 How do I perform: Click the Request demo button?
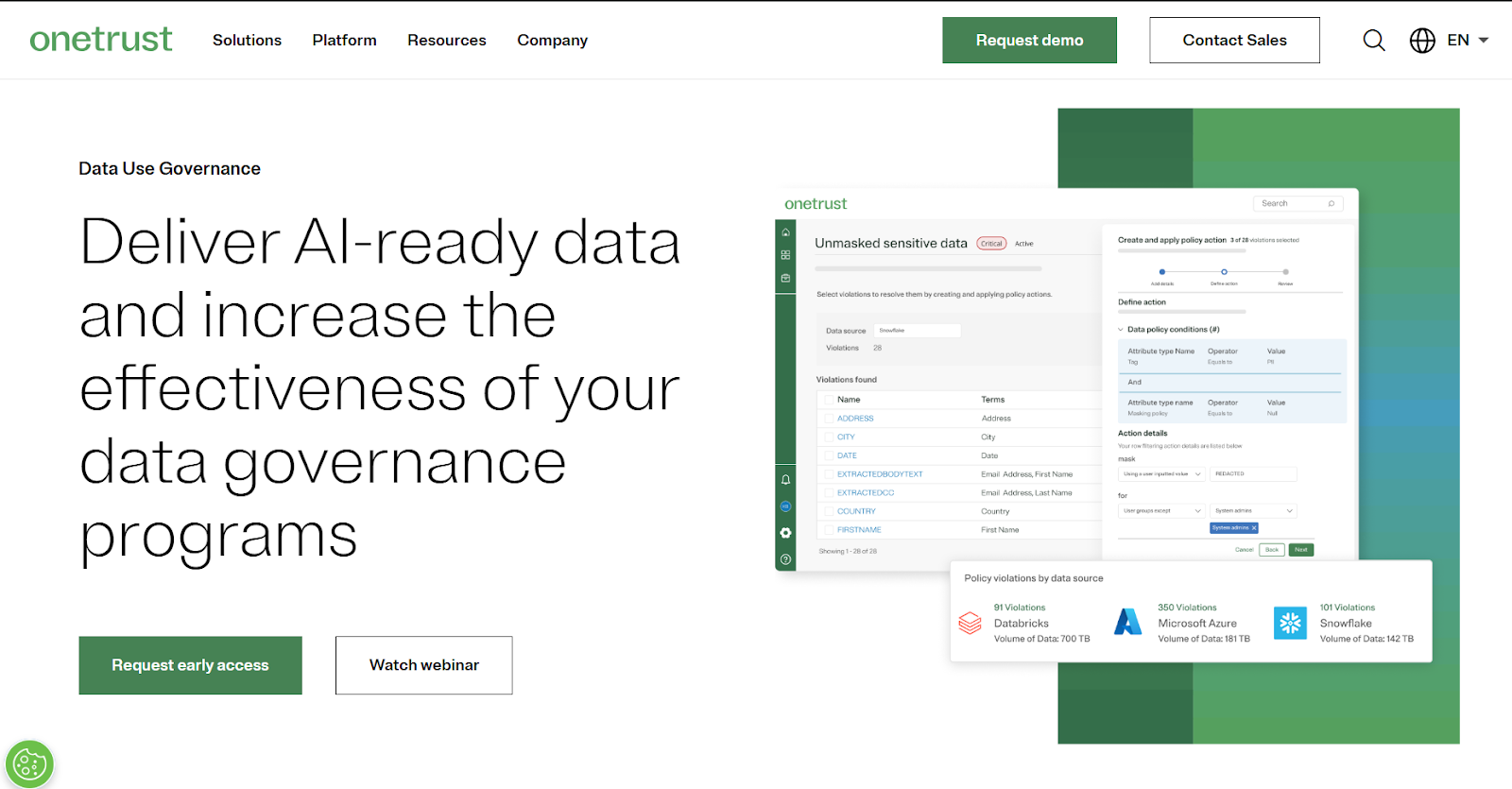pyautogui.click(x=1029, y=41)
